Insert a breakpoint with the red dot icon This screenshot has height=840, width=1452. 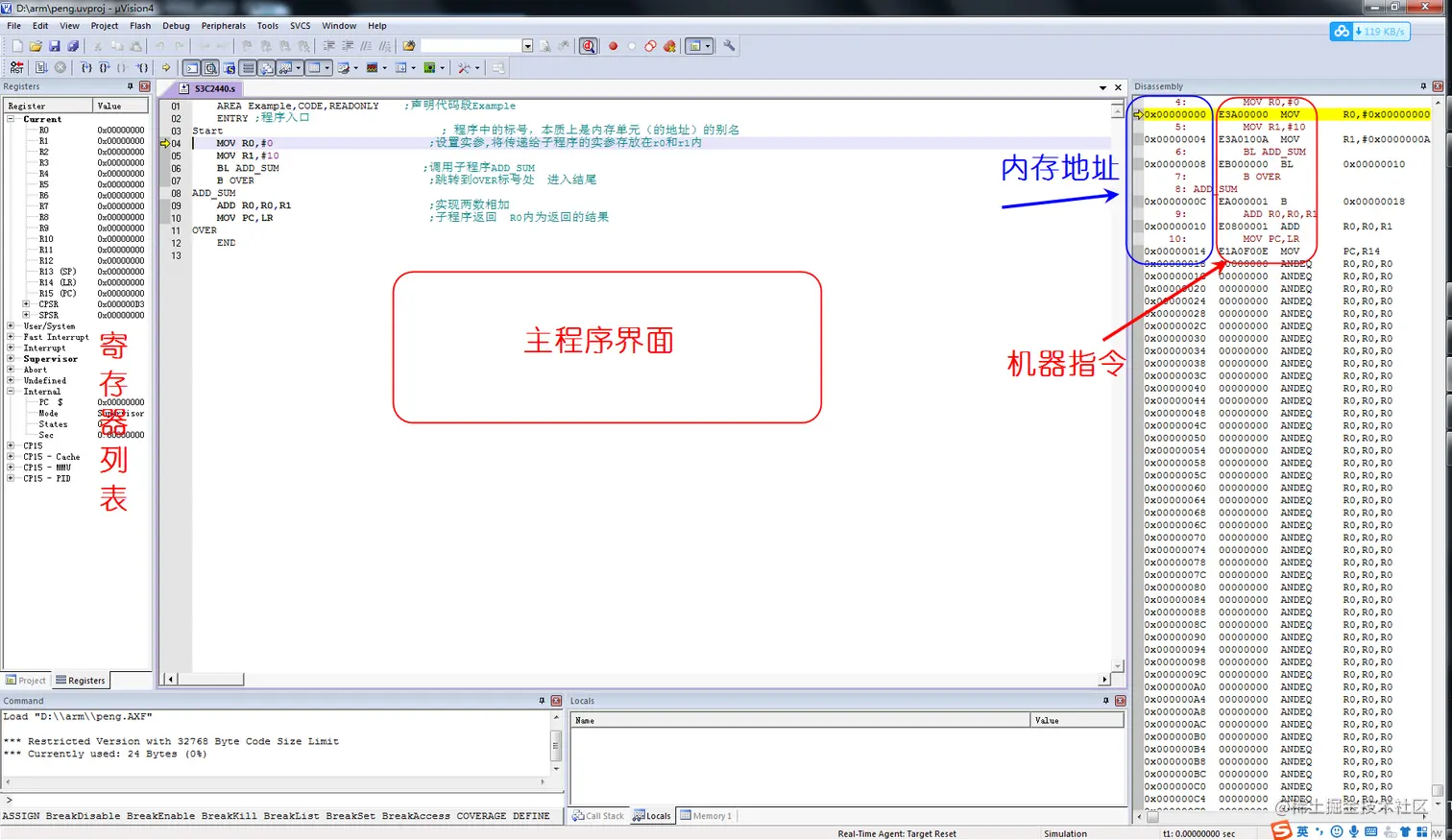pyautogui.click(x=613, y=45)
